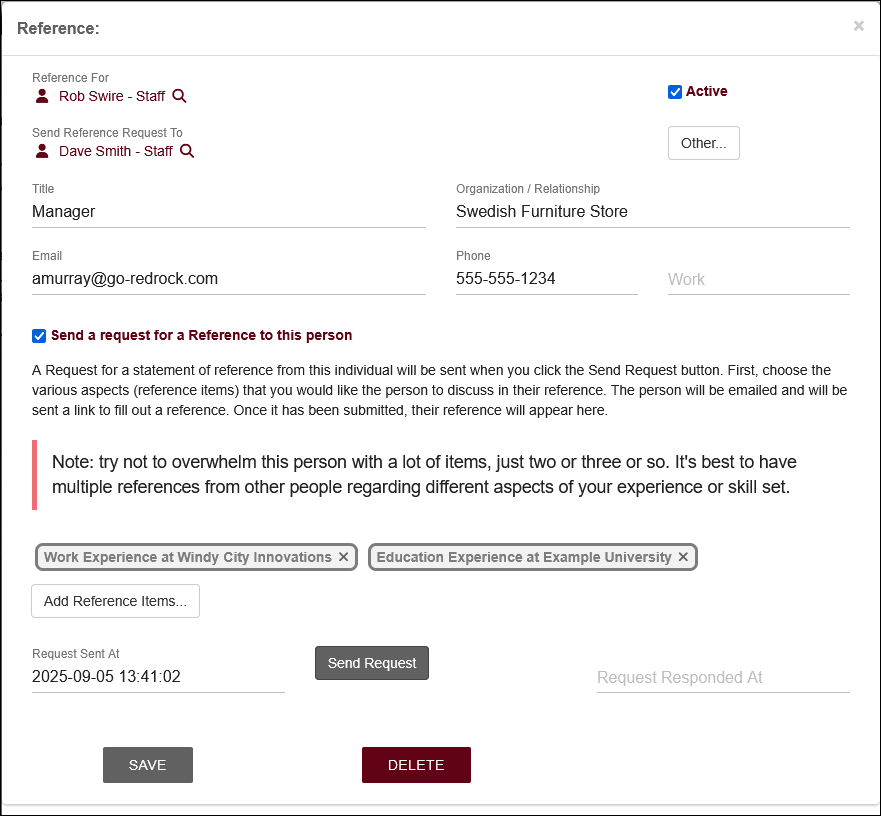Image resolution: width=881 pixels, height=816 pixels.
Task: Focus the Organization / Relationship field
Action: tap(652, 212)
